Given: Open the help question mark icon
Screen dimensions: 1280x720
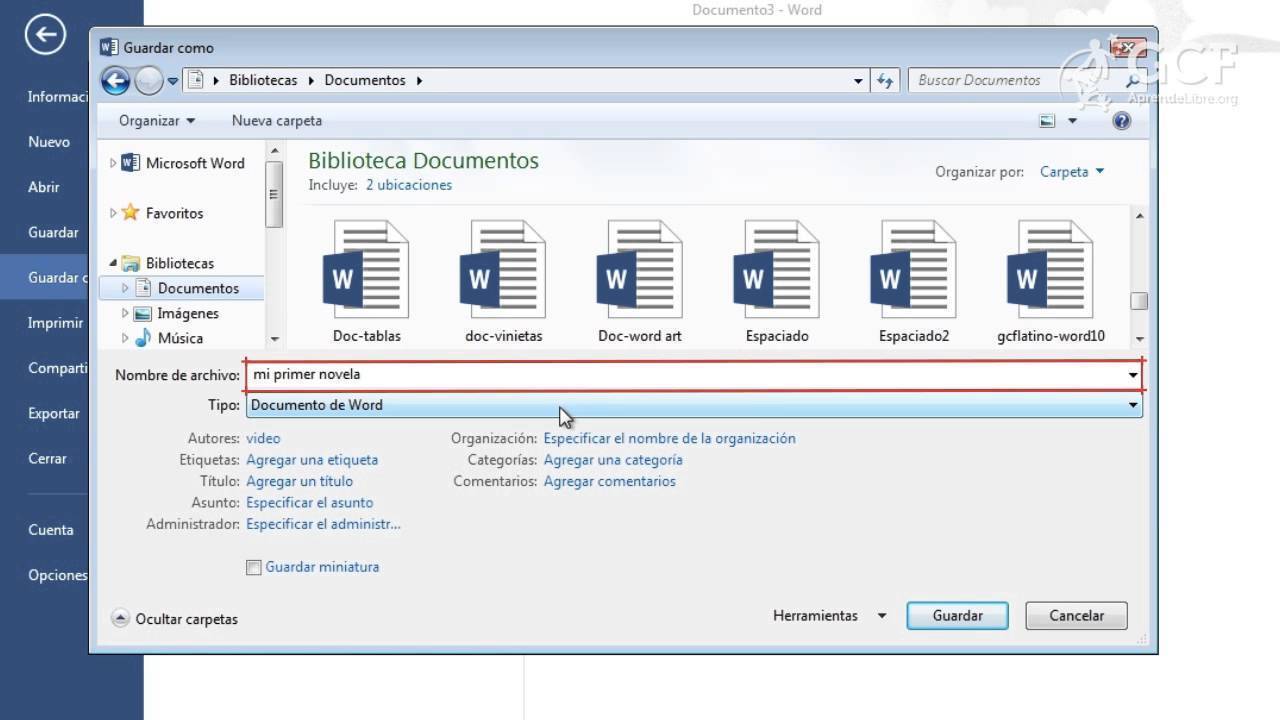Looking at the screenshot, I should click(1121, 121).
